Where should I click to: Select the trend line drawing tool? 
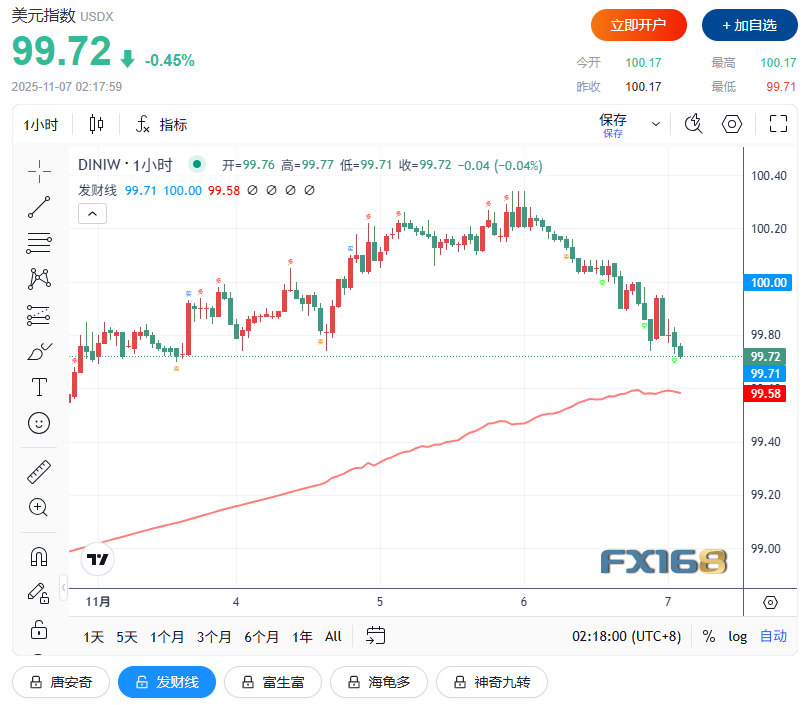39,207
